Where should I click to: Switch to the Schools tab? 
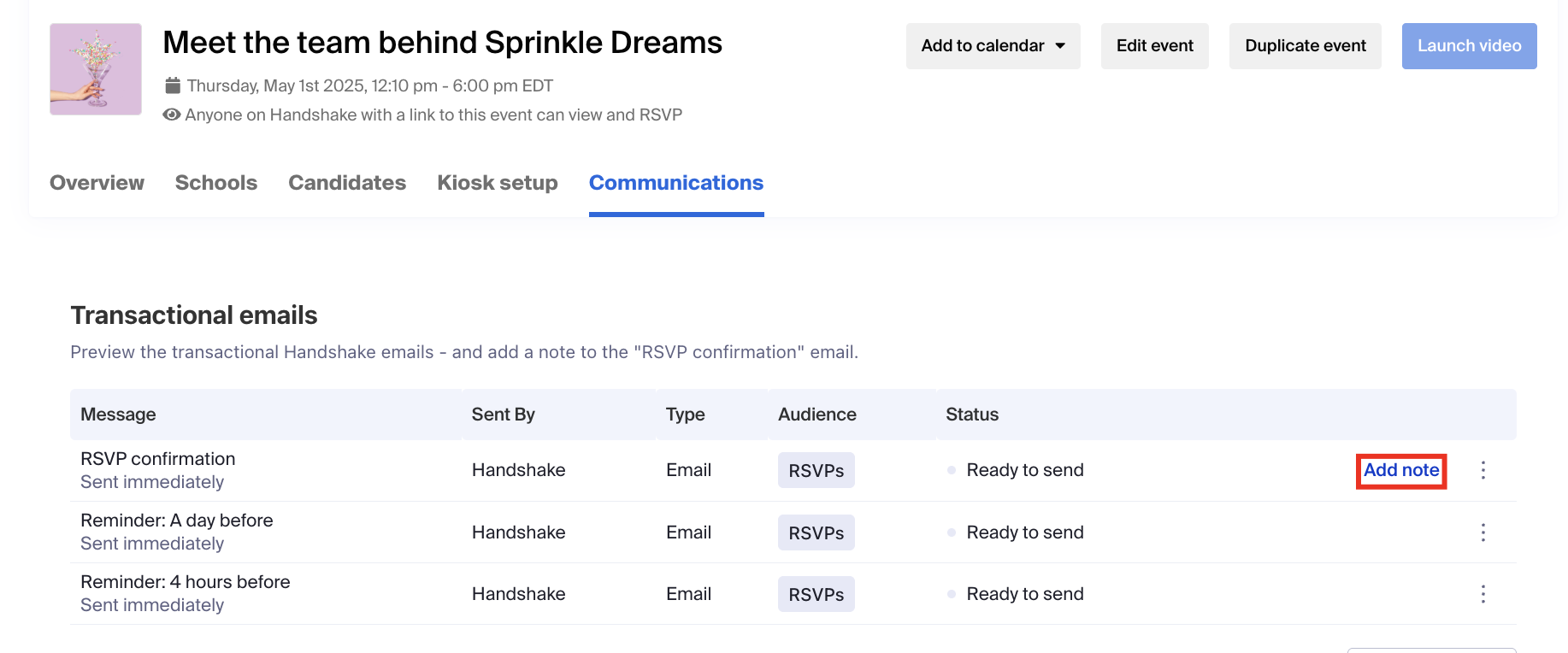(x=216, y=183)
